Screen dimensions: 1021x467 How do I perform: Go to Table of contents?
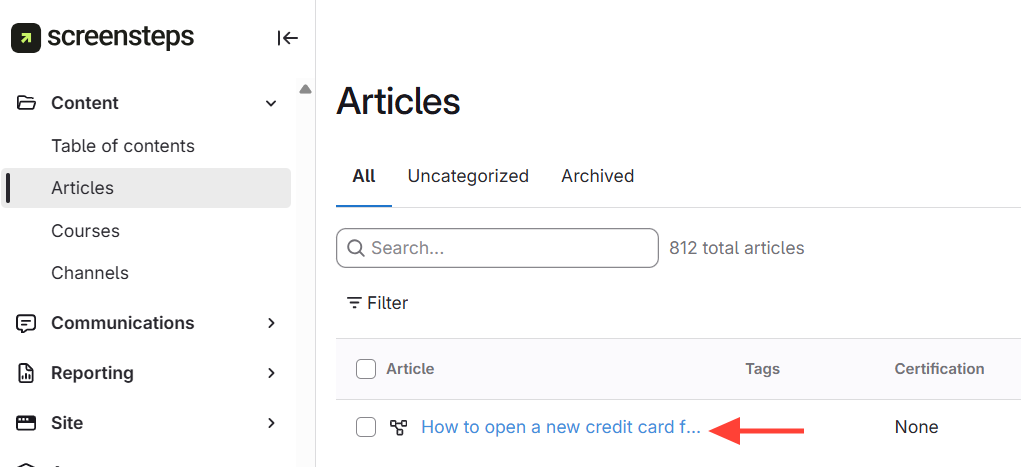pyautogui.click(x=123, y=146)
